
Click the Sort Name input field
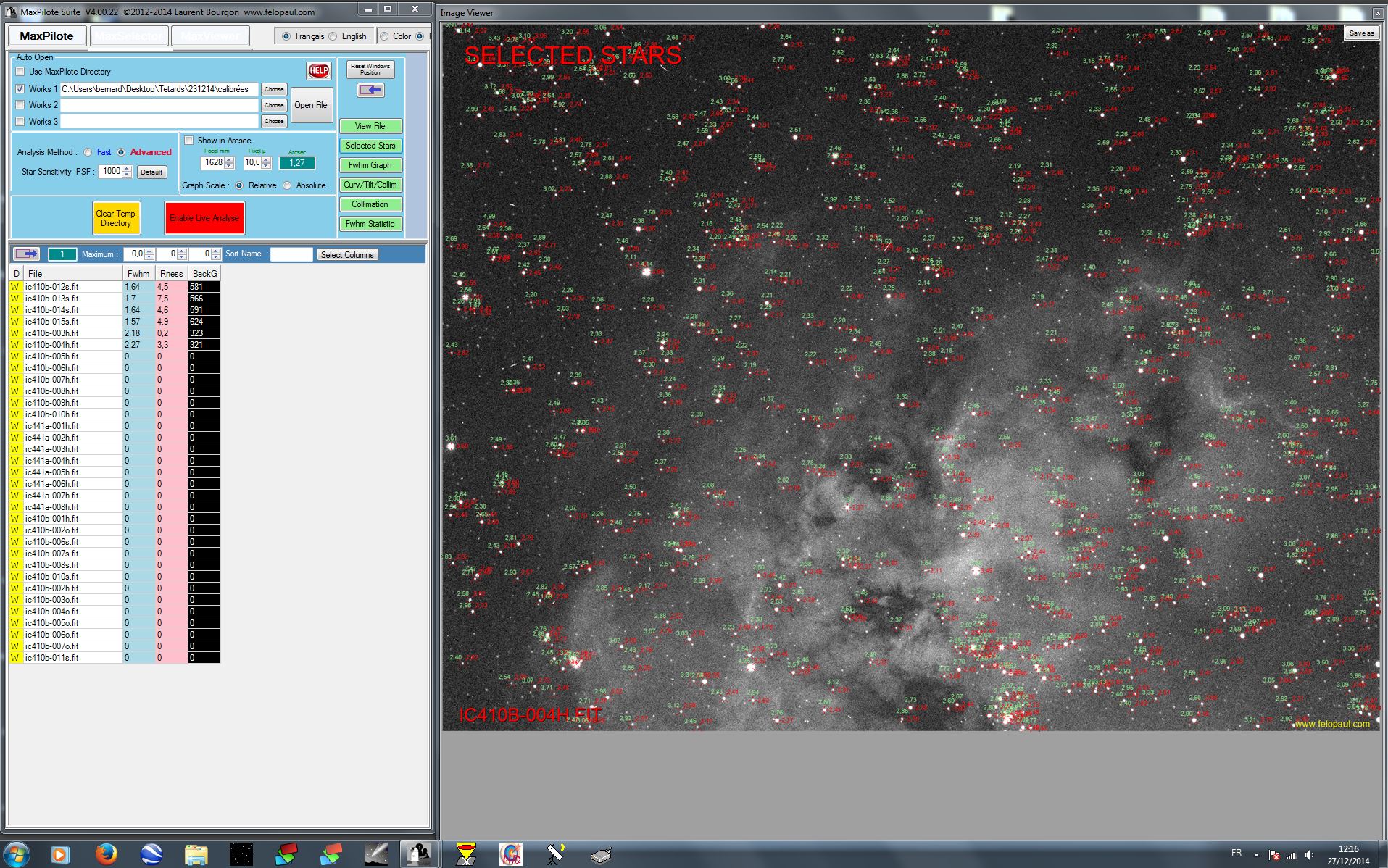[x=291, y=254]
